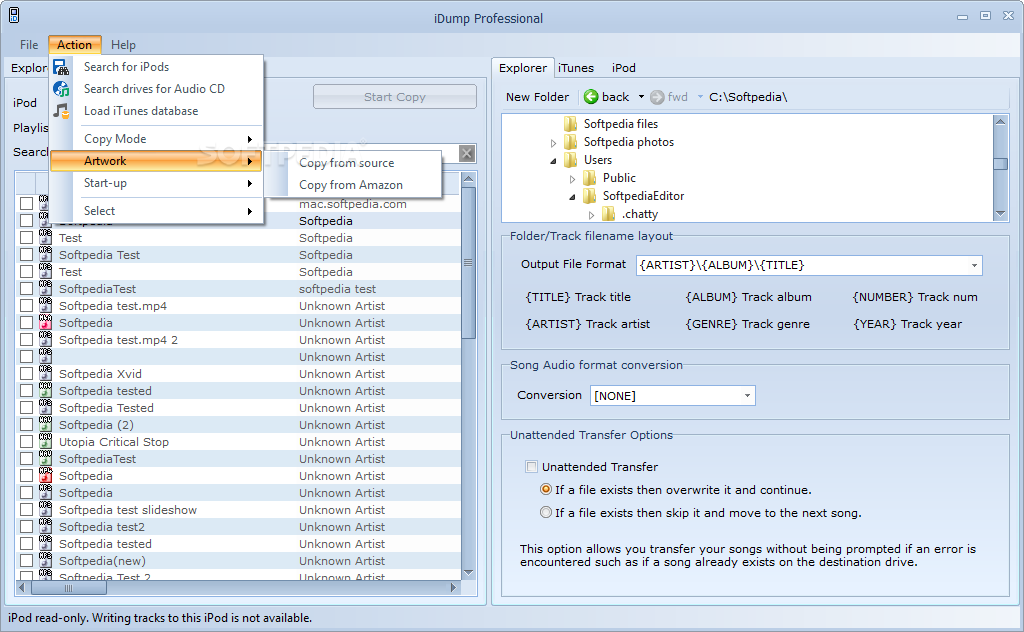Click the {YEAR} Track year tag

click(x=907, y=324)
